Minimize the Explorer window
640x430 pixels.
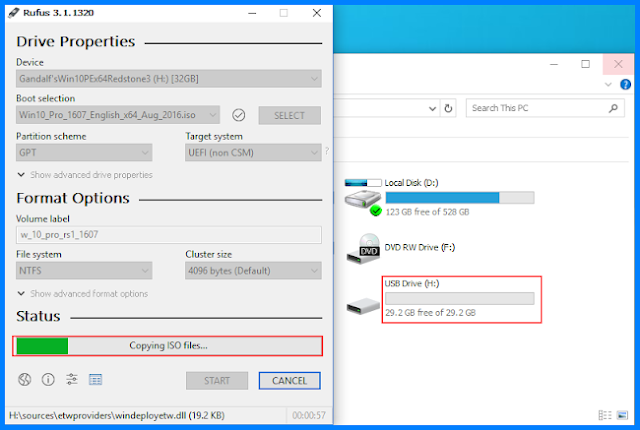pos(554,64)
